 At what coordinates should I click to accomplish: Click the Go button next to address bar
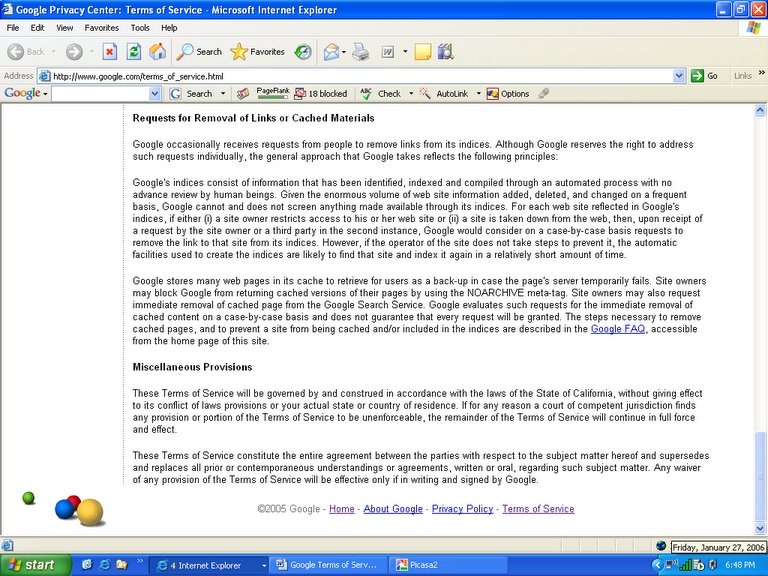pos(704,76)
